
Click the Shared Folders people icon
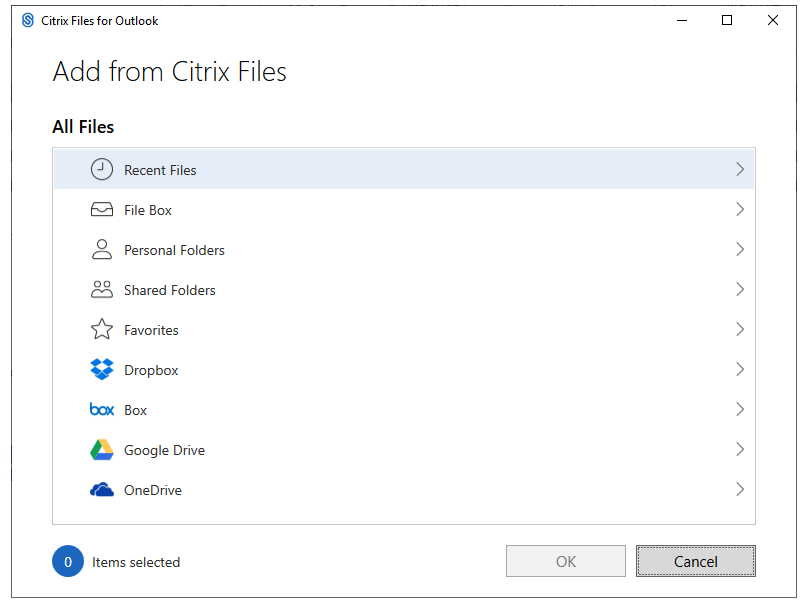coord(102,290)
